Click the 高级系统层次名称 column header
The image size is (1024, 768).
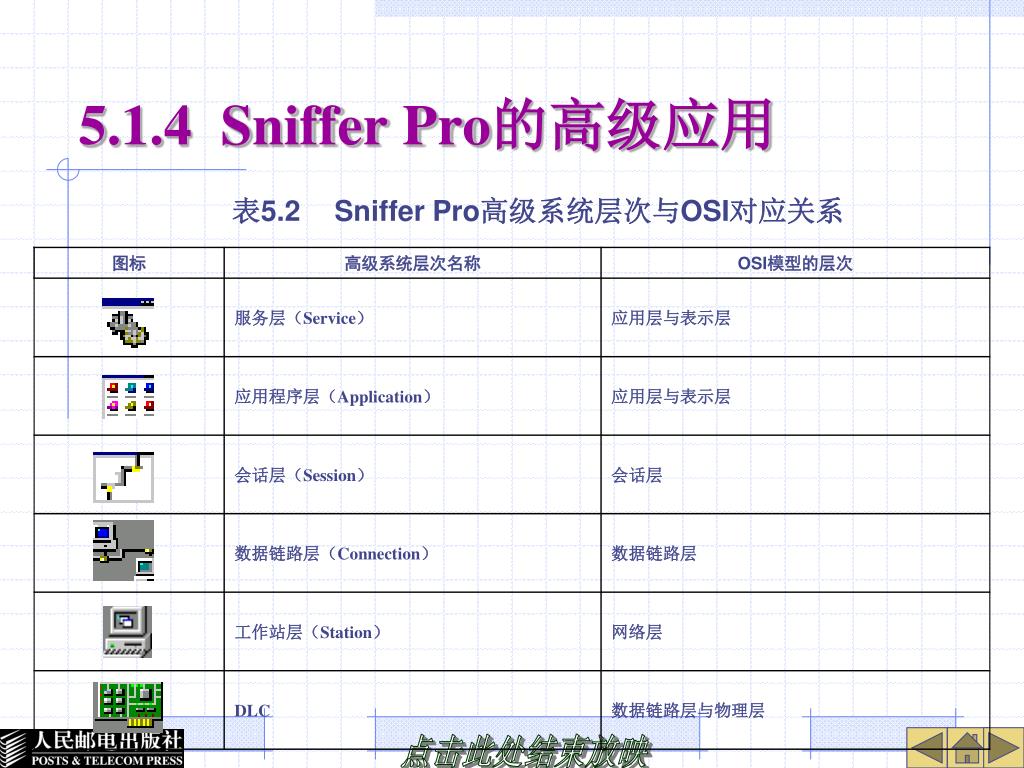click(412, 263)
